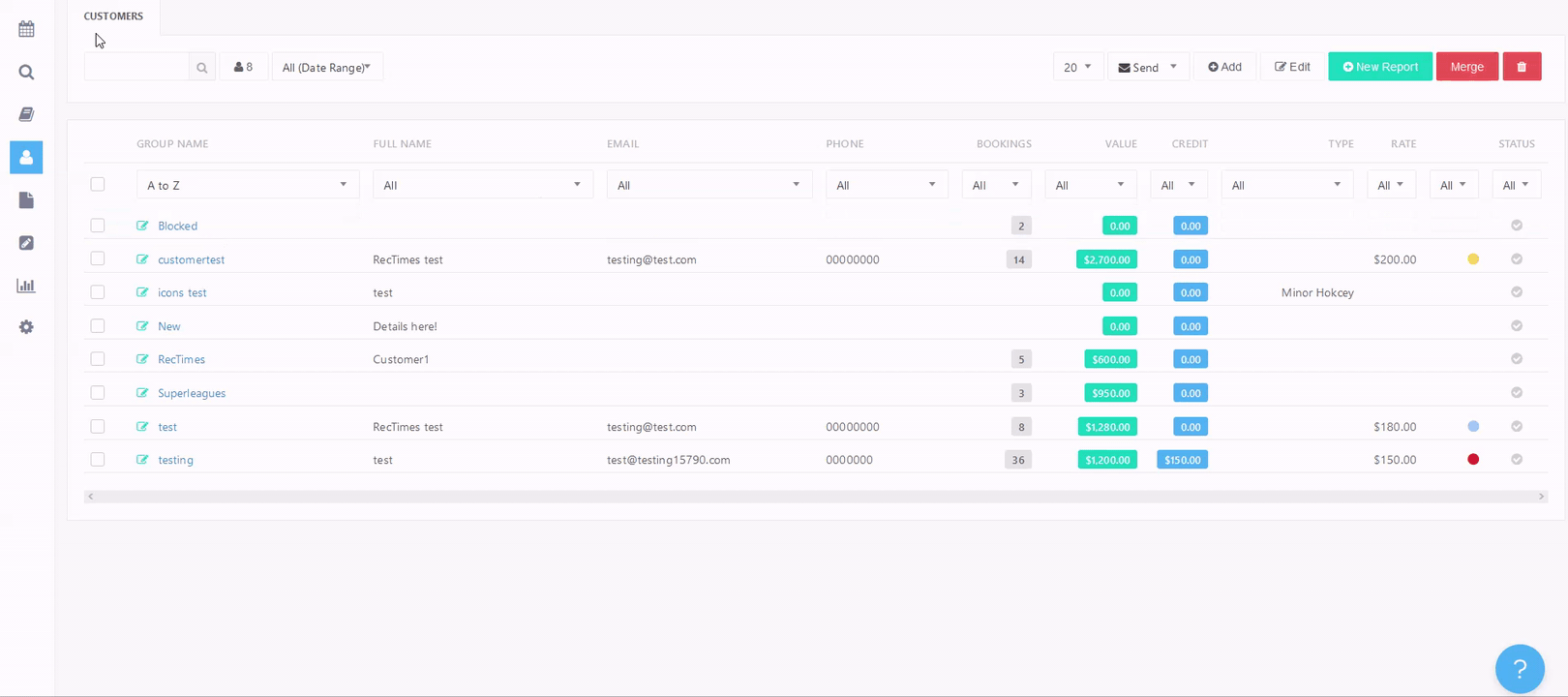This screenshot has width=1568, height=697.
Task: Open the A to Z sort dropdown
Action: [247, 185]
